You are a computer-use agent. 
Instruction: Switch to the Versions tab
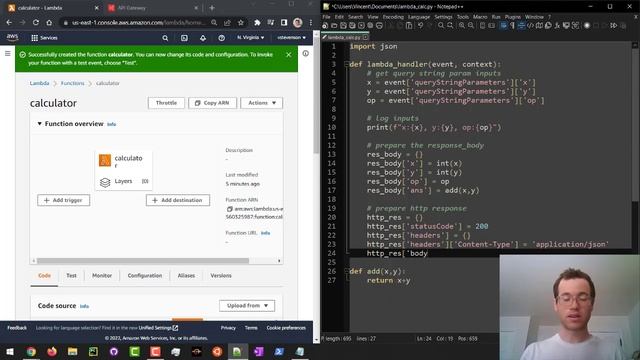pos(221,276)
